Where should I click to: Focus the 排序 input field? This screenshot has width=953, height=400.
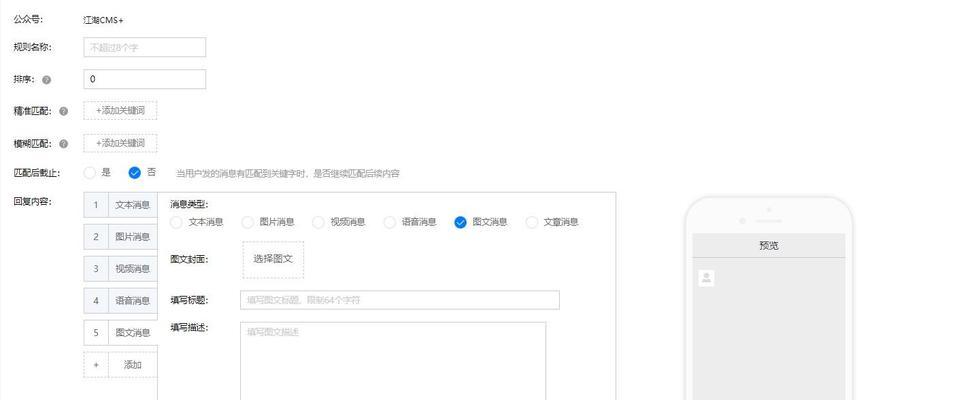pos(145,79)
